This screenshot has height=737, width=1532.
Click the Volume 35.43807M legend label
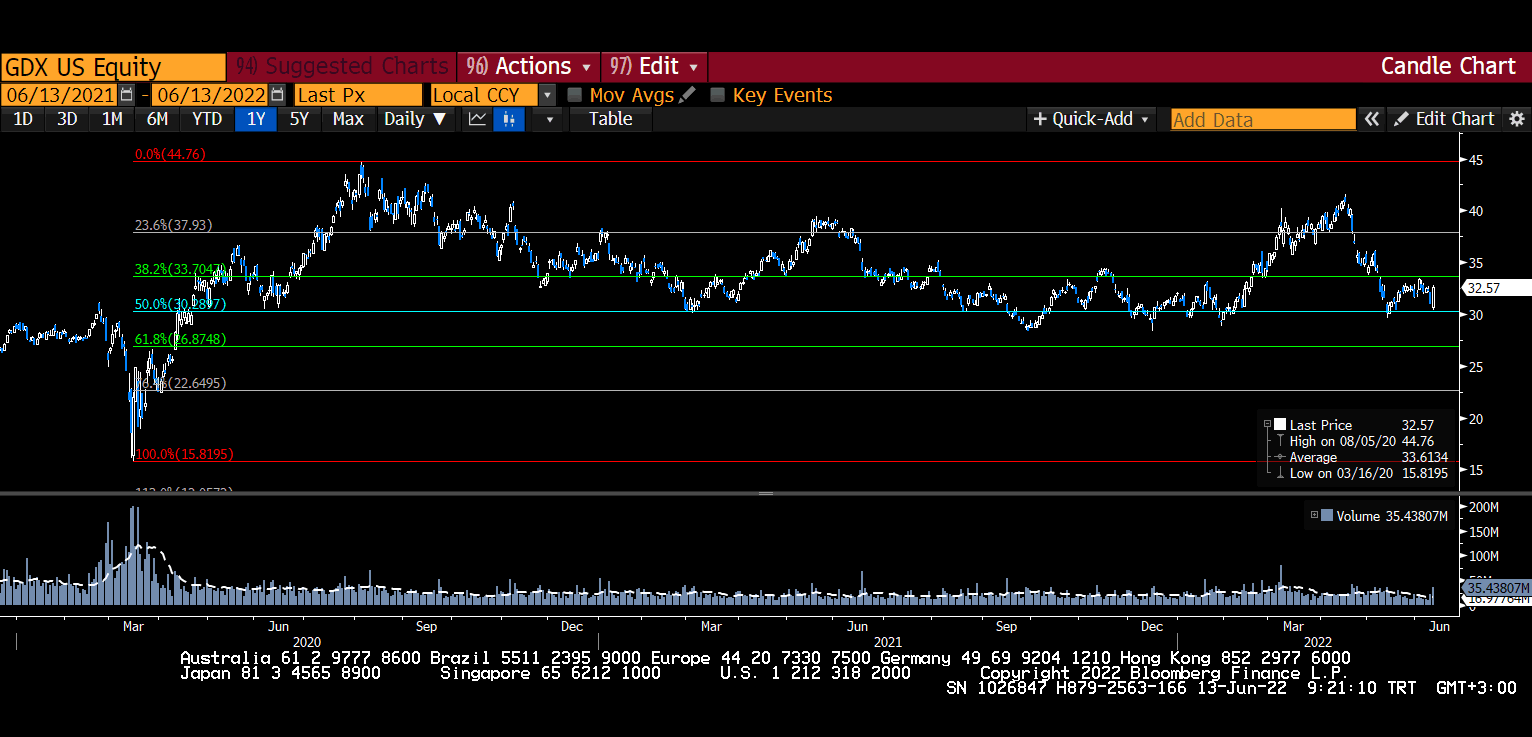click(x=1392, y=516)
